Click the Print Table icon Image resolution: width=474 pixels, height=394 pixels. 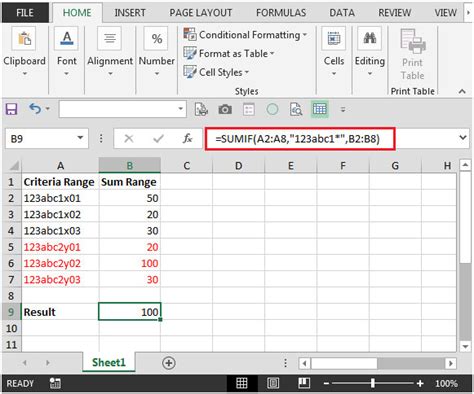tap(413, 41)
